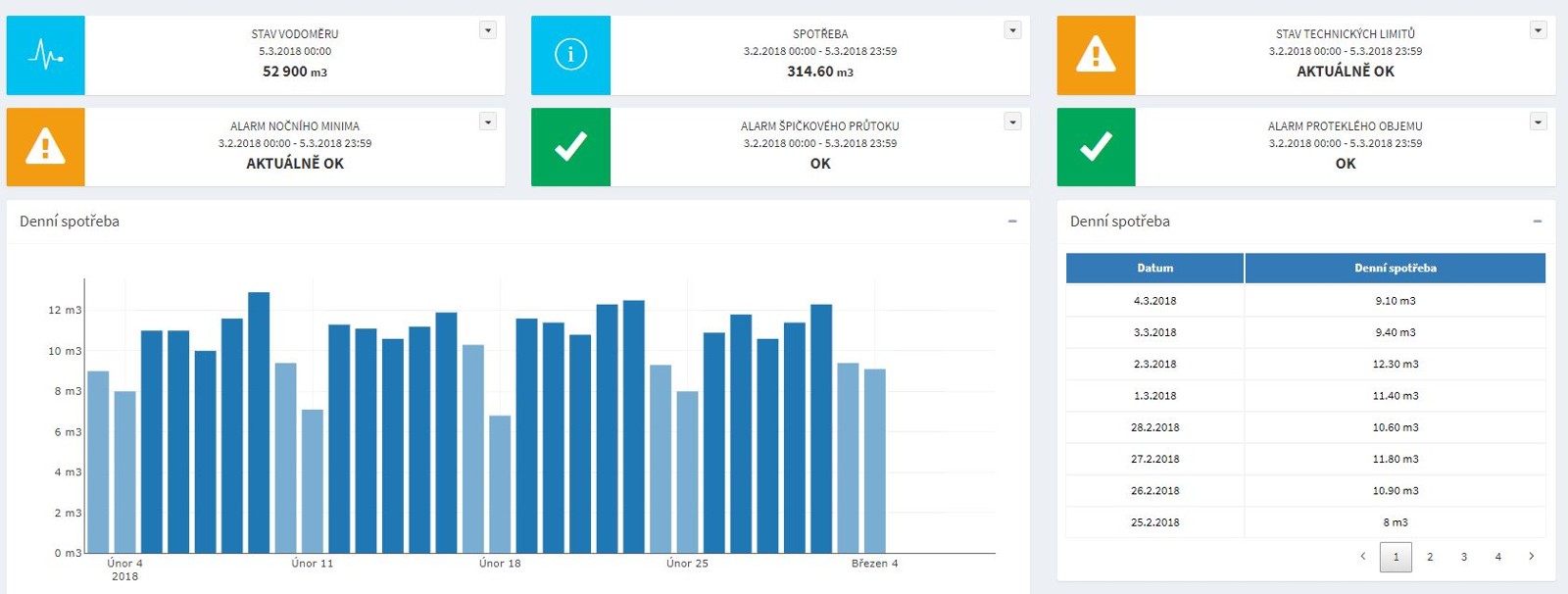Click green checkmark on Alarm proteklého objemu

click(1096, 147)
